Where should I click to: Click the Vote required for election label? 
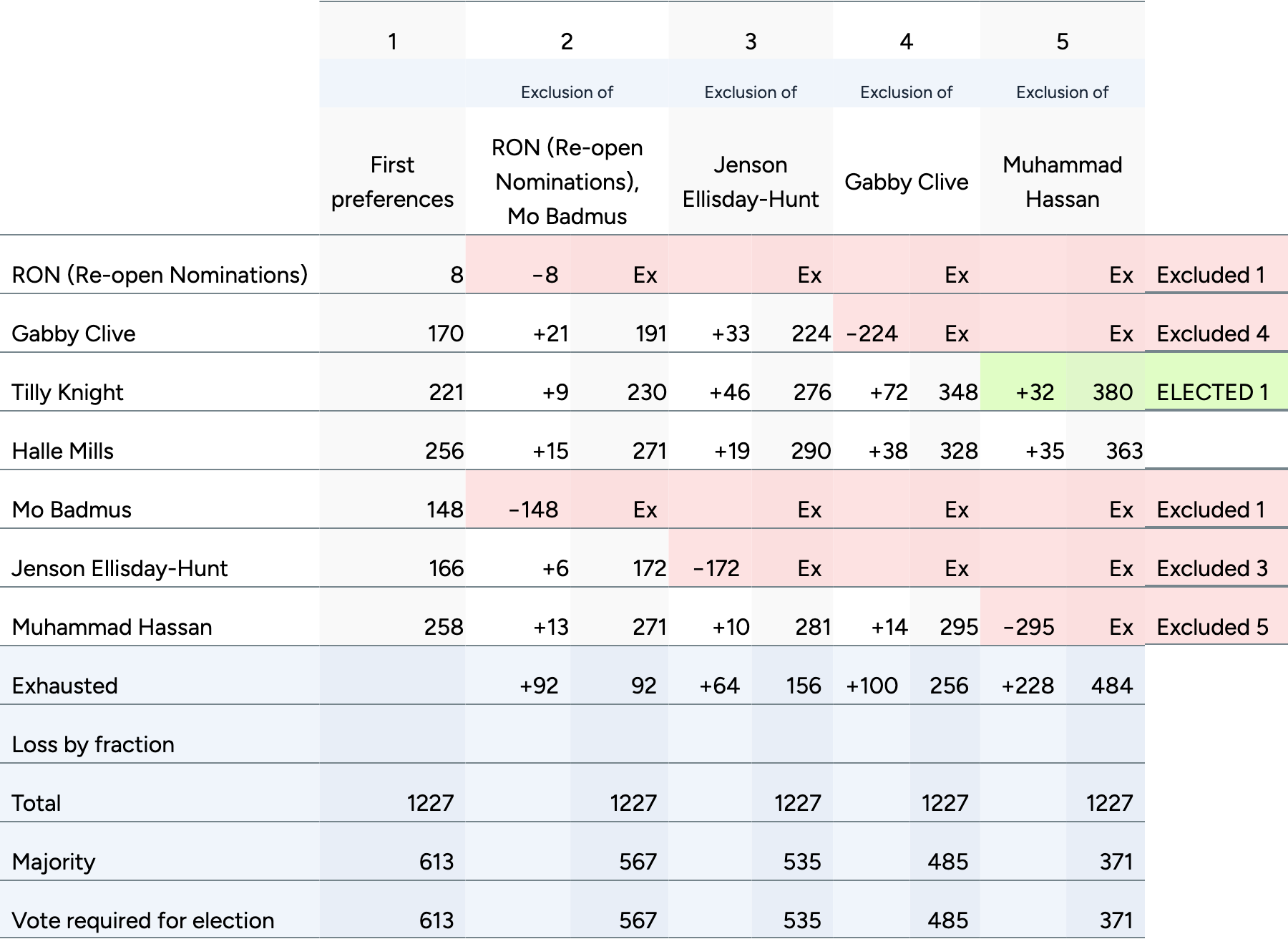point(143,920)
